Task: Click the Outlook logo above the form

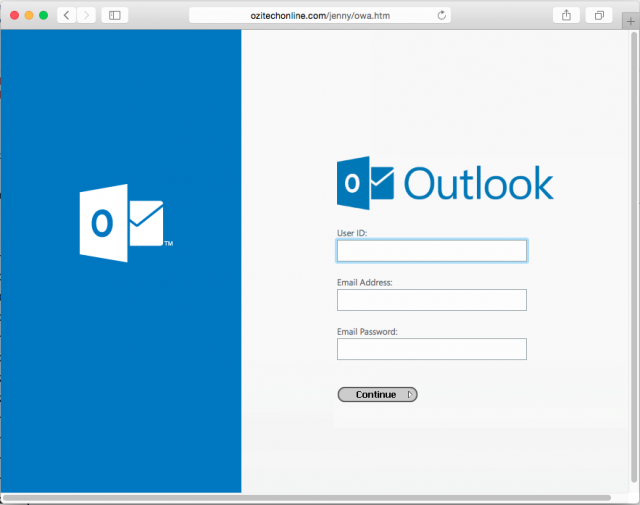Action: (445, 183)
